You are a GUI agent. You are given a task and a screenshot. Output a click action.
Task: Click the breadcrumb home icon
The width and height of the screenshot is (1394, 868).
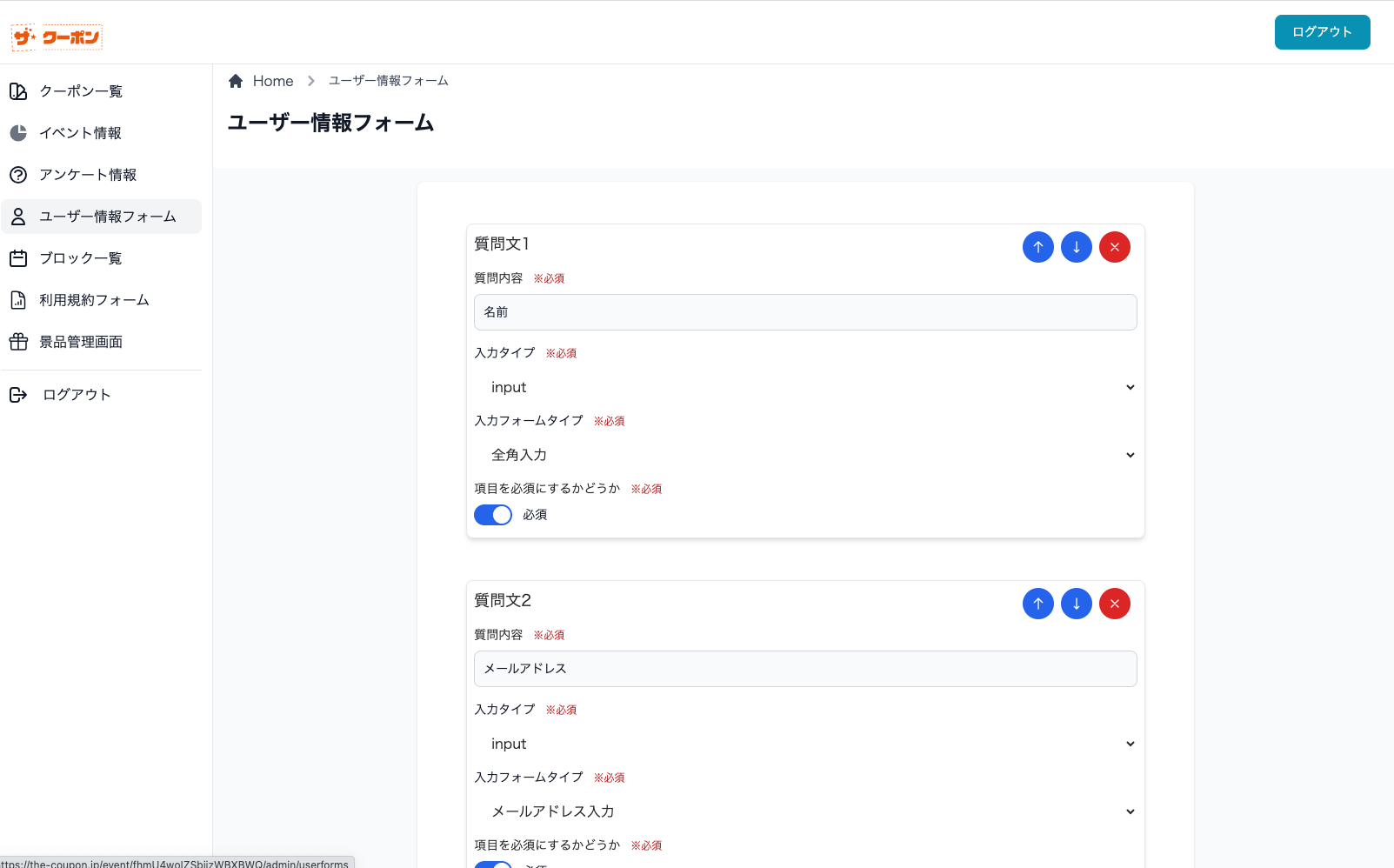click(x=236, y=81)
